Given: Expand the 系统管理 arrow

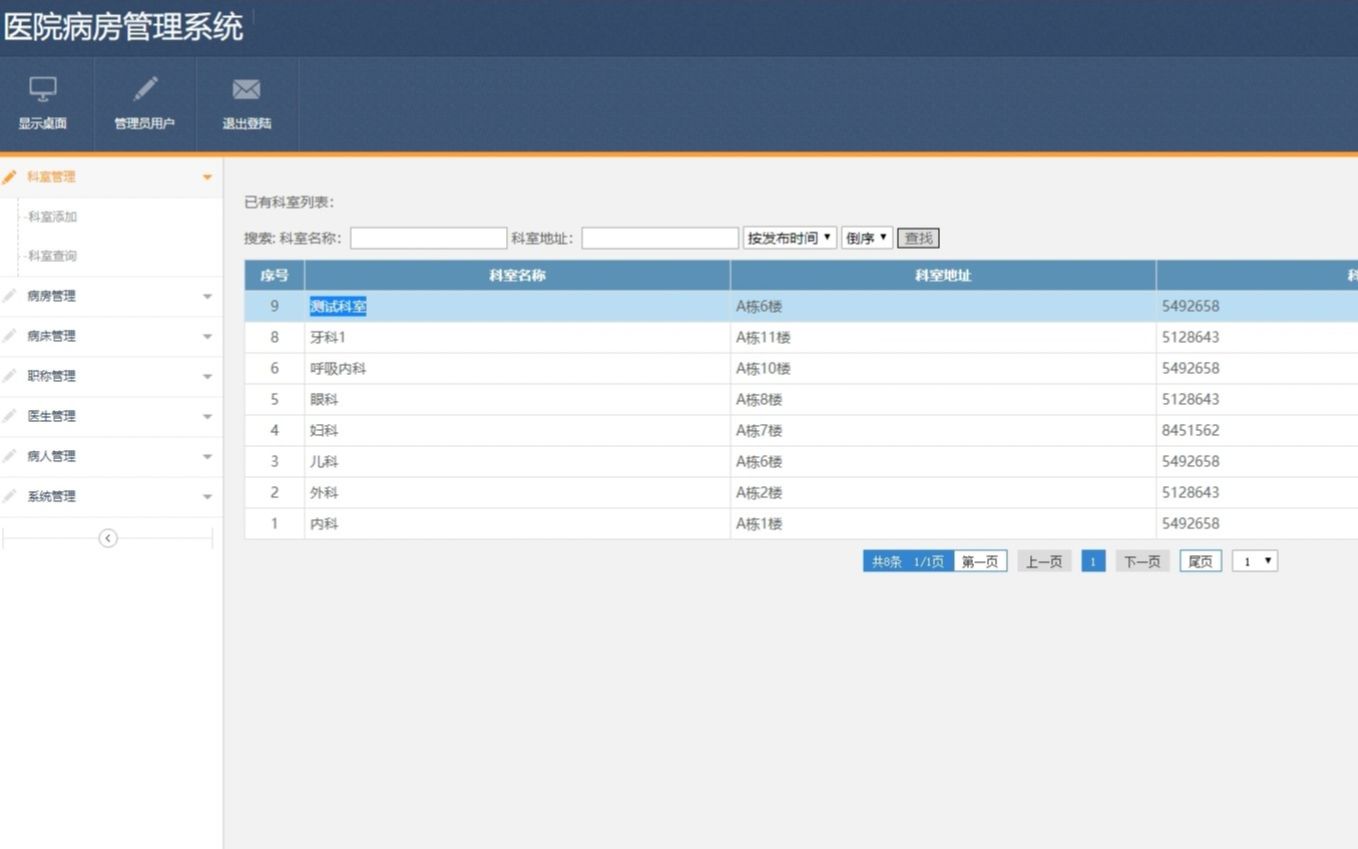Looking at the screenshot, I should 207,497.
